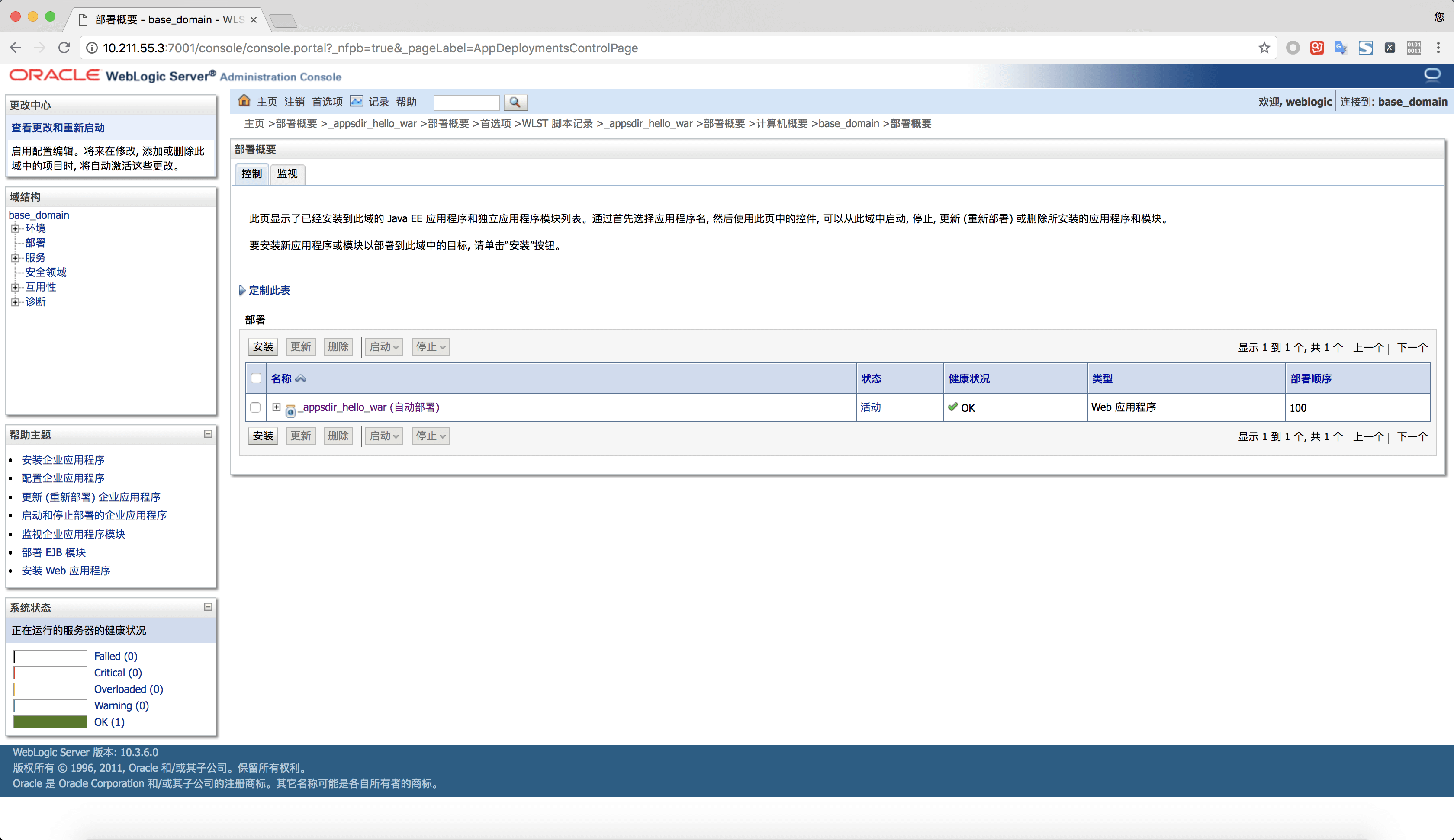Click the browser forward arrow
The height and width of the screenshot is (840, 1454).
coord(39,48)
